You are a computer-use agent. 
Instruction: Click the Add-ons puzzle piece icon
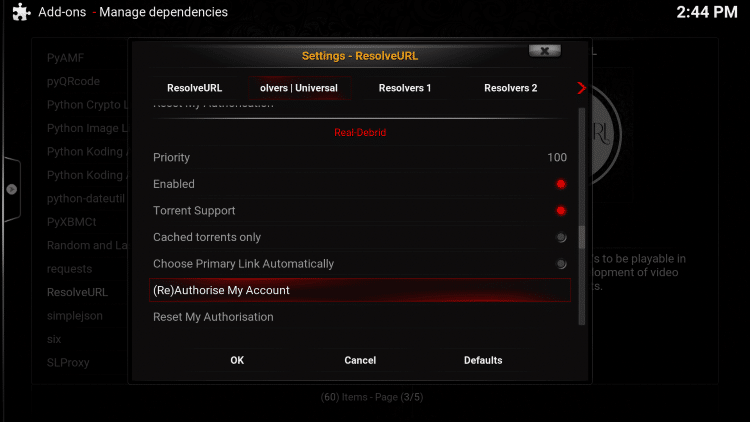[x=20, y=13]
